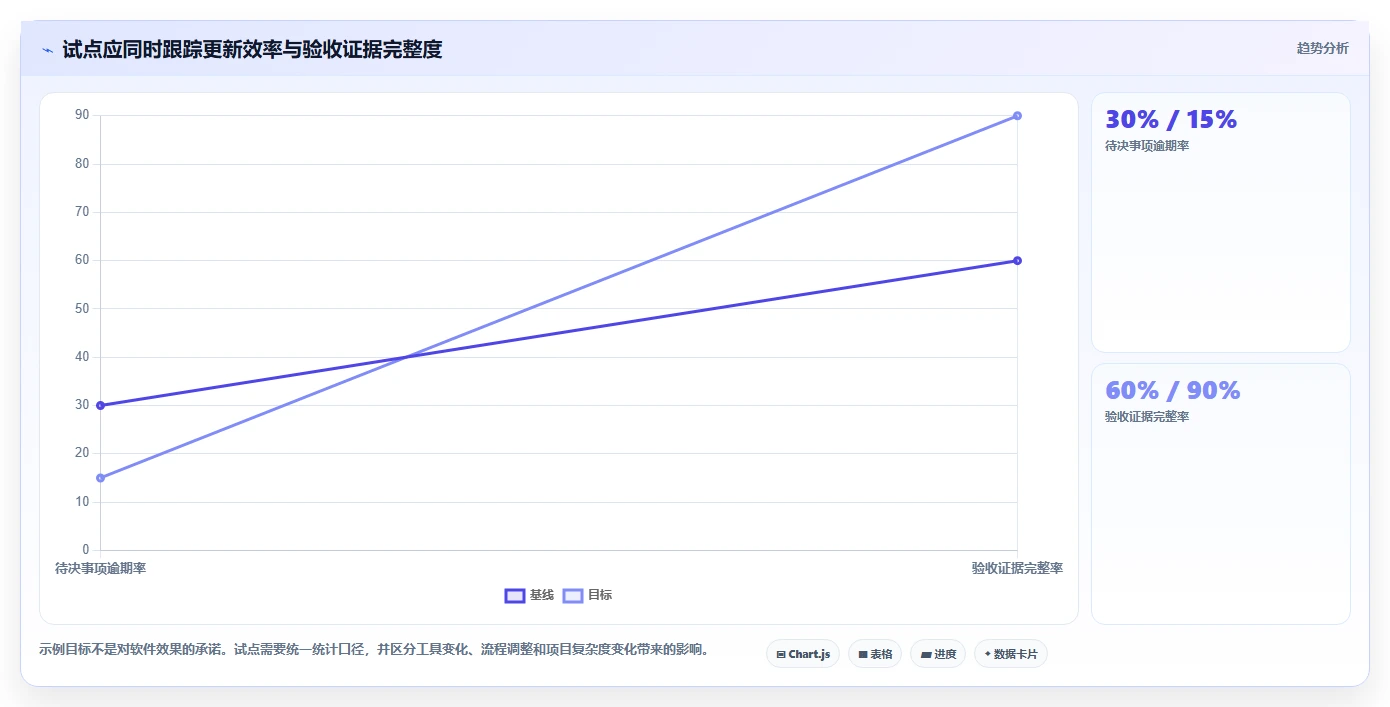Click the 基线 data point at 60
Viewport: 1390px width, 707px height.
(x=1017, y=261)
